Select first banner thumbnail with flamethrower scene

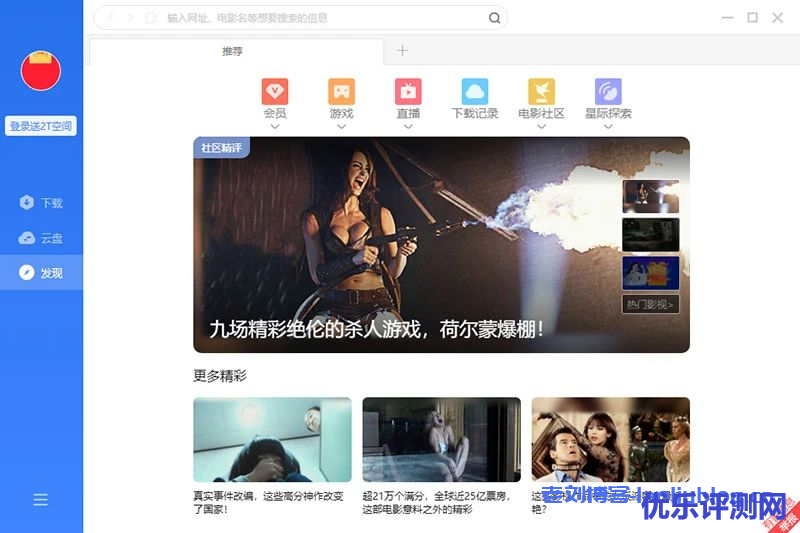click(x=651, y=196)
